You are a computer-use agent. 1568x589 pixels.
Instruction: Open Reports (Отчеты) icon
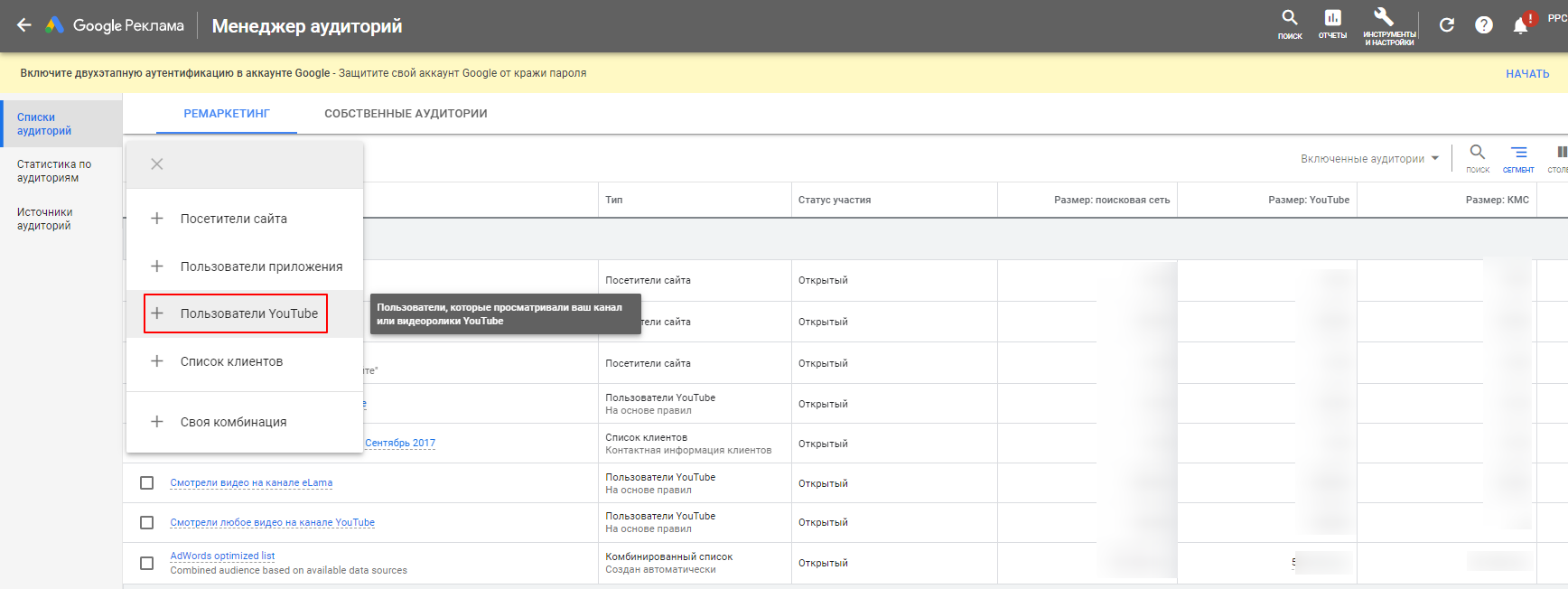click(1332, 23)
